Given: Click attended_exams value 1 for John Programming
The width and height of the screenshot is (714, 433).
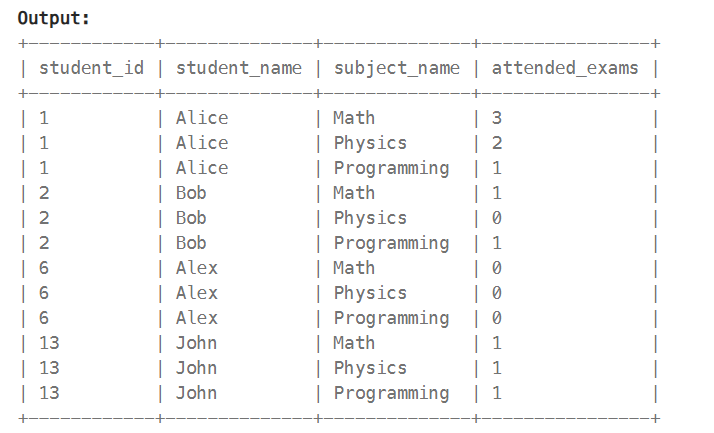Looking at the screenshot, I should (497, 393).
